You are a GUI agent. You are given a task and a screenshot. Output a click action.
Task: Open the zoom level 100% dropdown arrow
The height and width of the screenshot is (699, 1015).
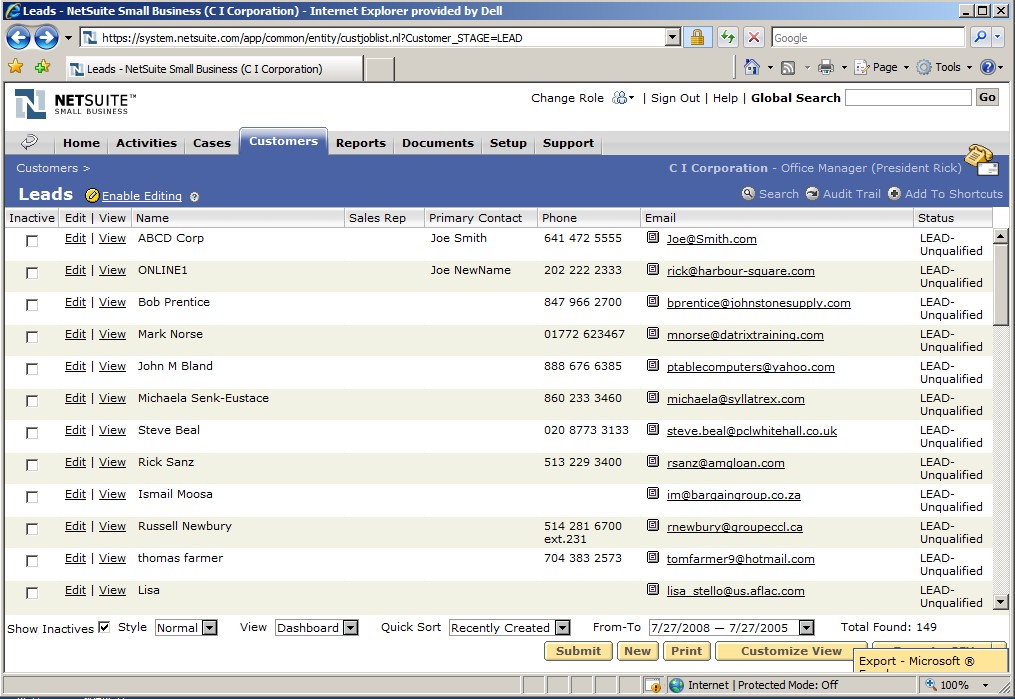(985, 685)
